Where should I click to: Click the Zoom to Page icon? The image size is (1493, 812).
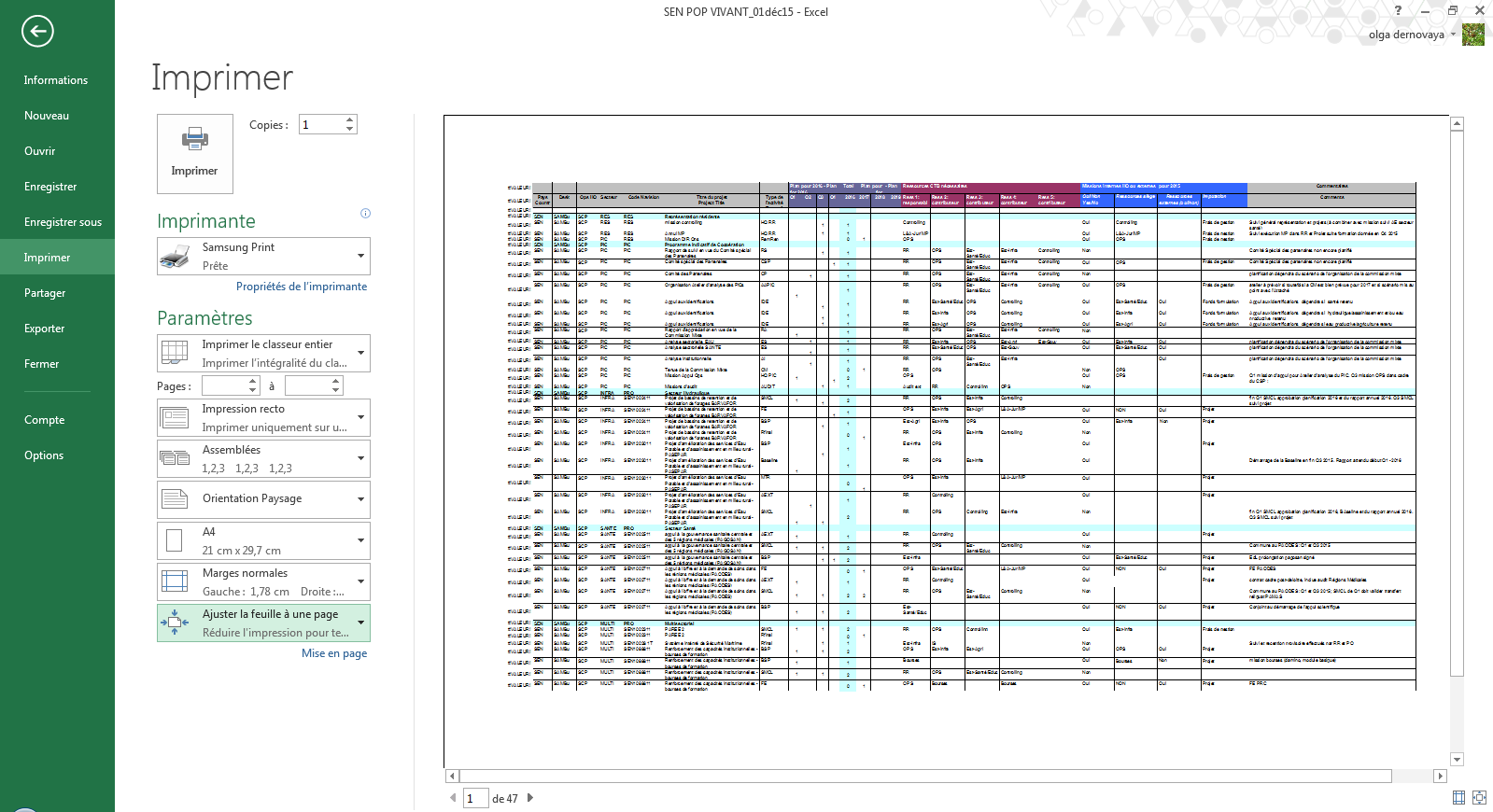[x=1479, y=797]
